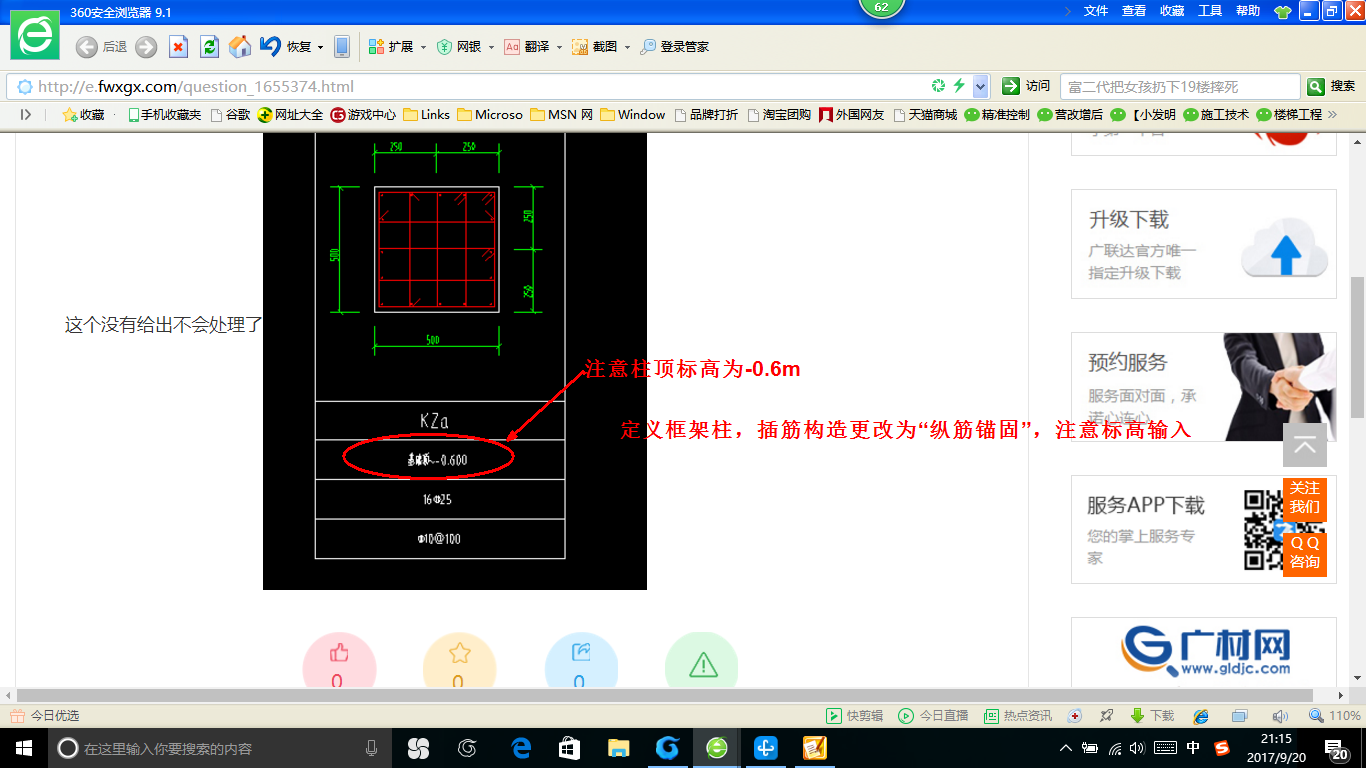
Task: Open the 查看 menu
Action: click(x=1134, y=10)
